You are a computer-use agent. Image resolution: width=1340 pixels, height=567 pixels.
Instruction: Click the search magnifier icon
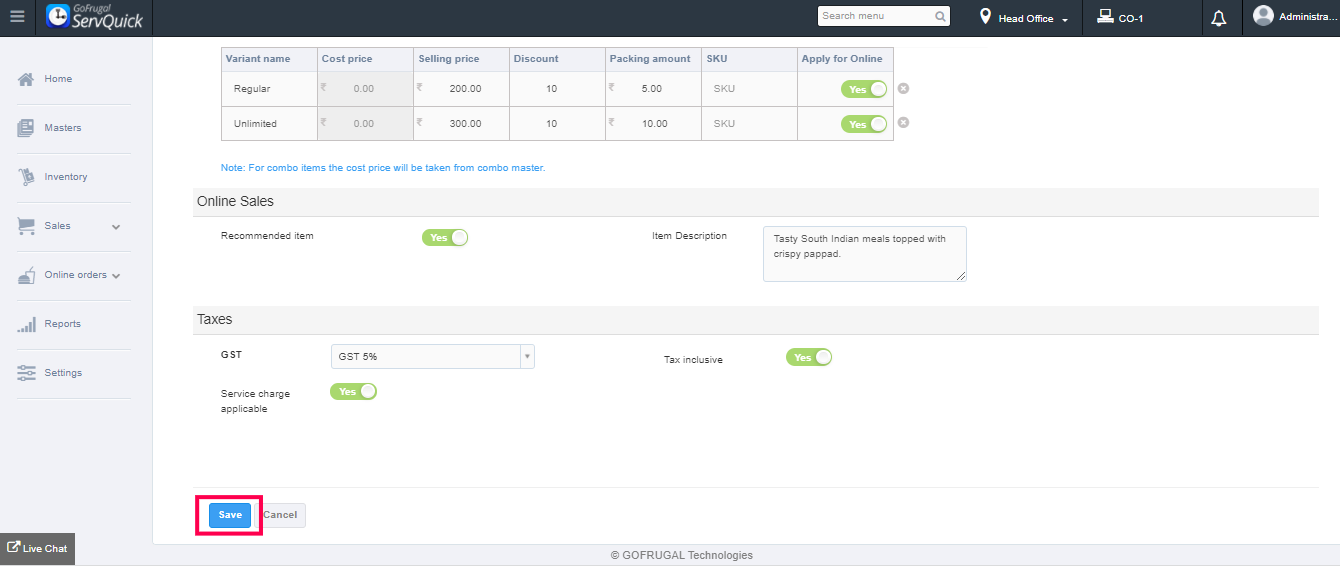(x=940, y=16)
